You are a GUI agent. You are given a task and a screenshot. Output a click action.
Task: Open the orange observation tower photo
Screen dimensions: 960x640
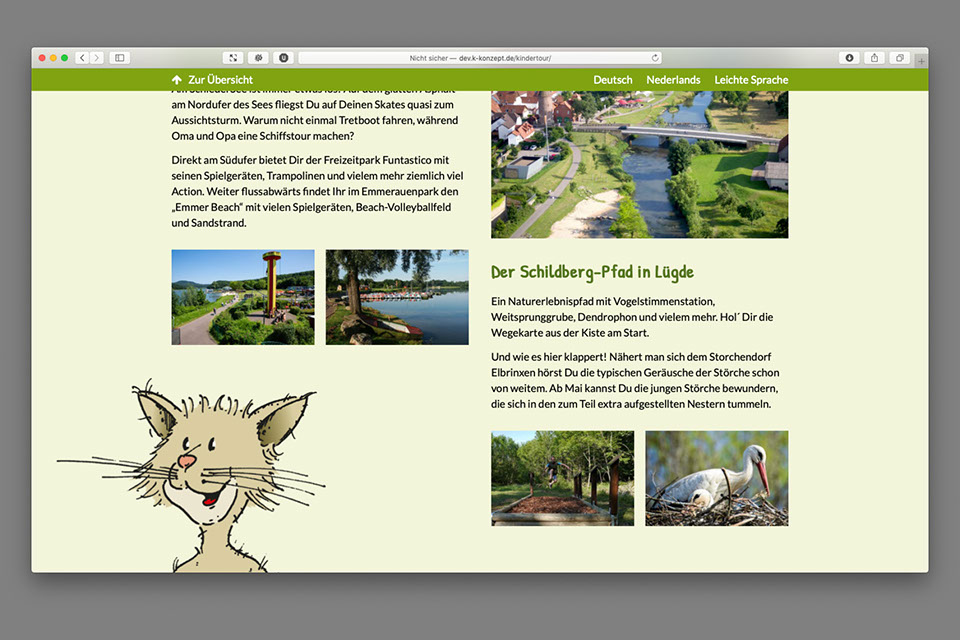click(x=243, y=297)
